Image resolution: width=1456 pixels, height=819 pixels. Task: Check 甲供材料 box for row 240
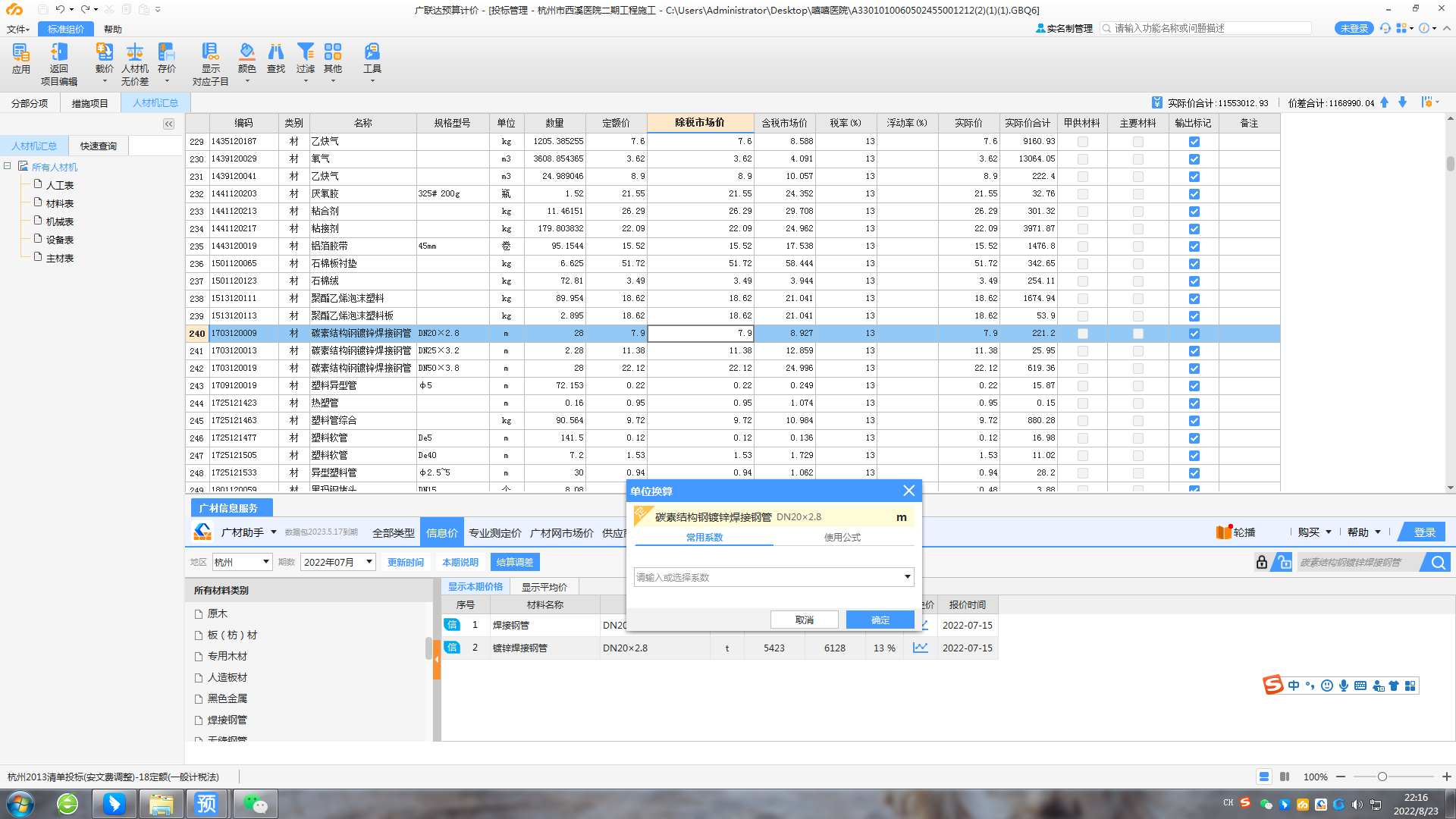(x=1082, y=334)
